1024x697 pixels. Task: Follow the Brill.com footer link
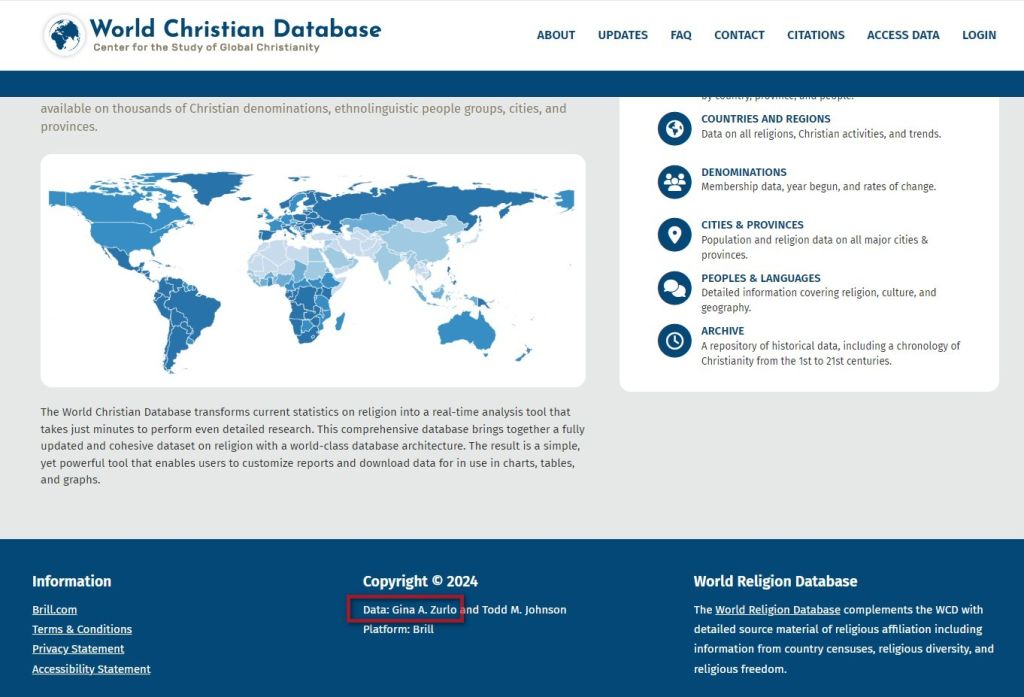pos(54,609)
